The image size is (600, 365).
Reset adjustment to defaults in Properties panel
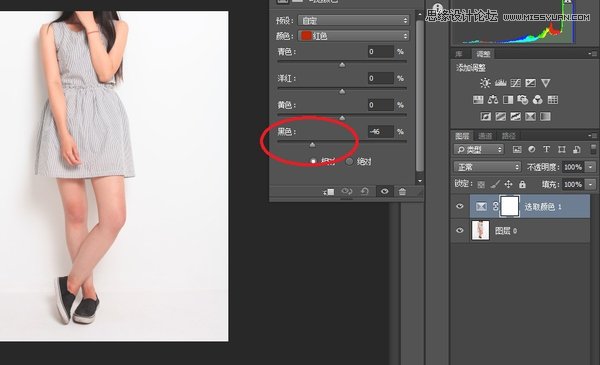click(x=365, y=191)
